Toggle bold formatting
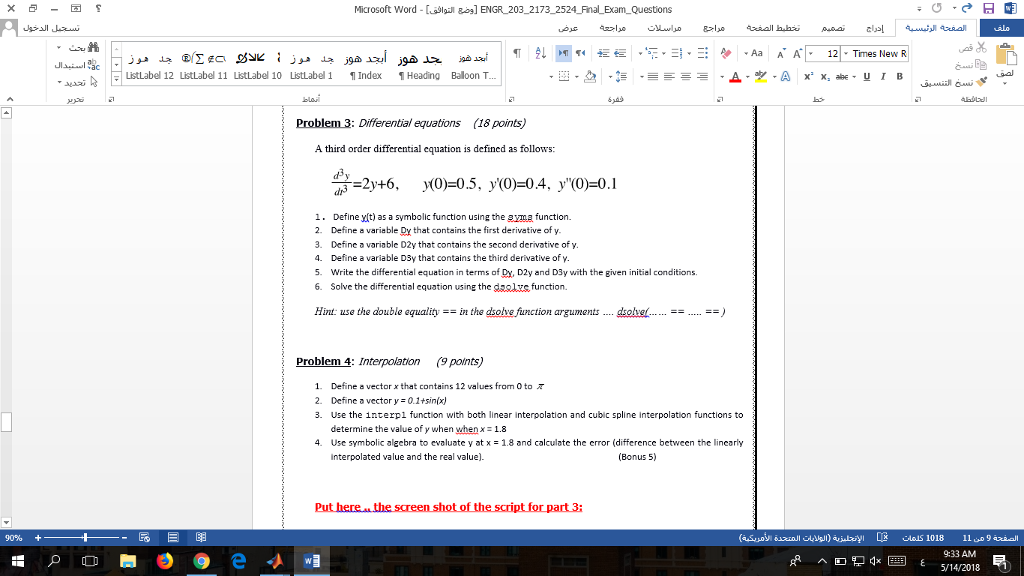 pyautogui.click(x=899, y=76)
